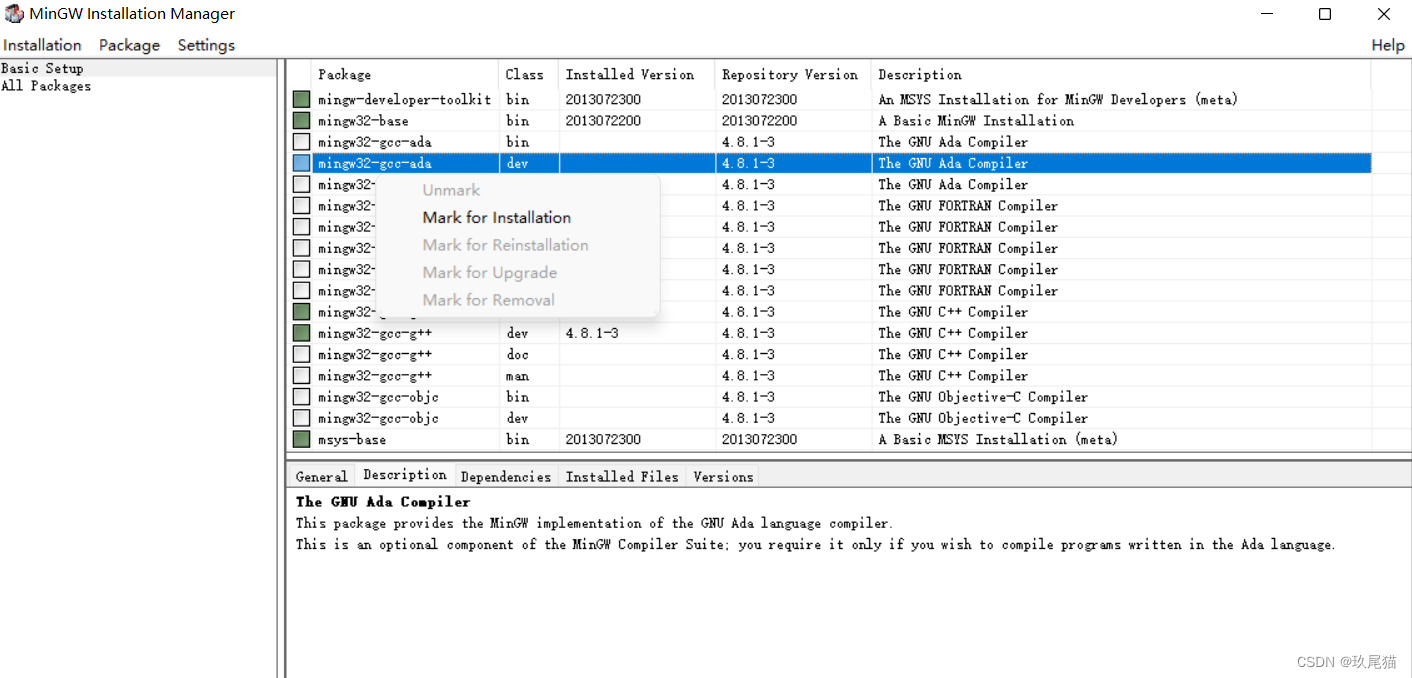Toggle checkbox for mingw32-gcc-g++ man row
Image resolution: width=1412 pixels, height=678 pixels.
coord(301,375)
